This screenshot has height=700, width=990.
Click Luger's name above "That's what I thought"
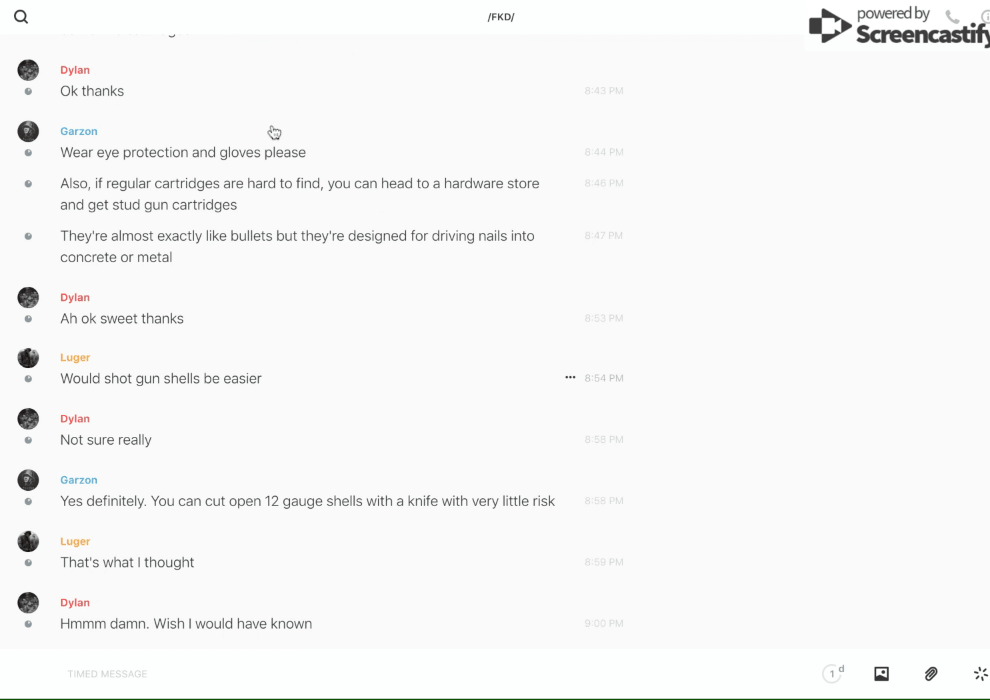(x=75, y=541)
